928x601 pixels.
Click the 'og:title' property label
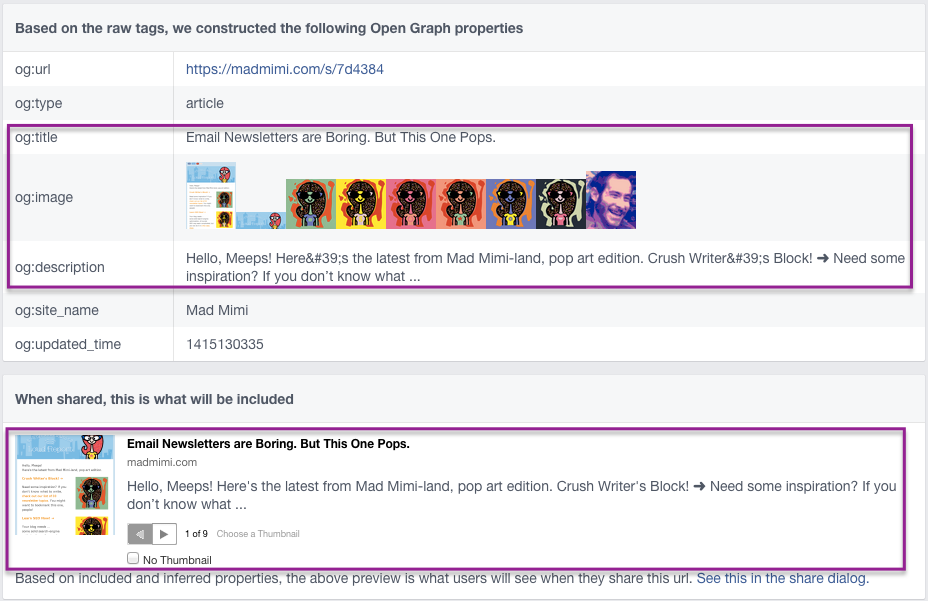click(x=36, y=137)
